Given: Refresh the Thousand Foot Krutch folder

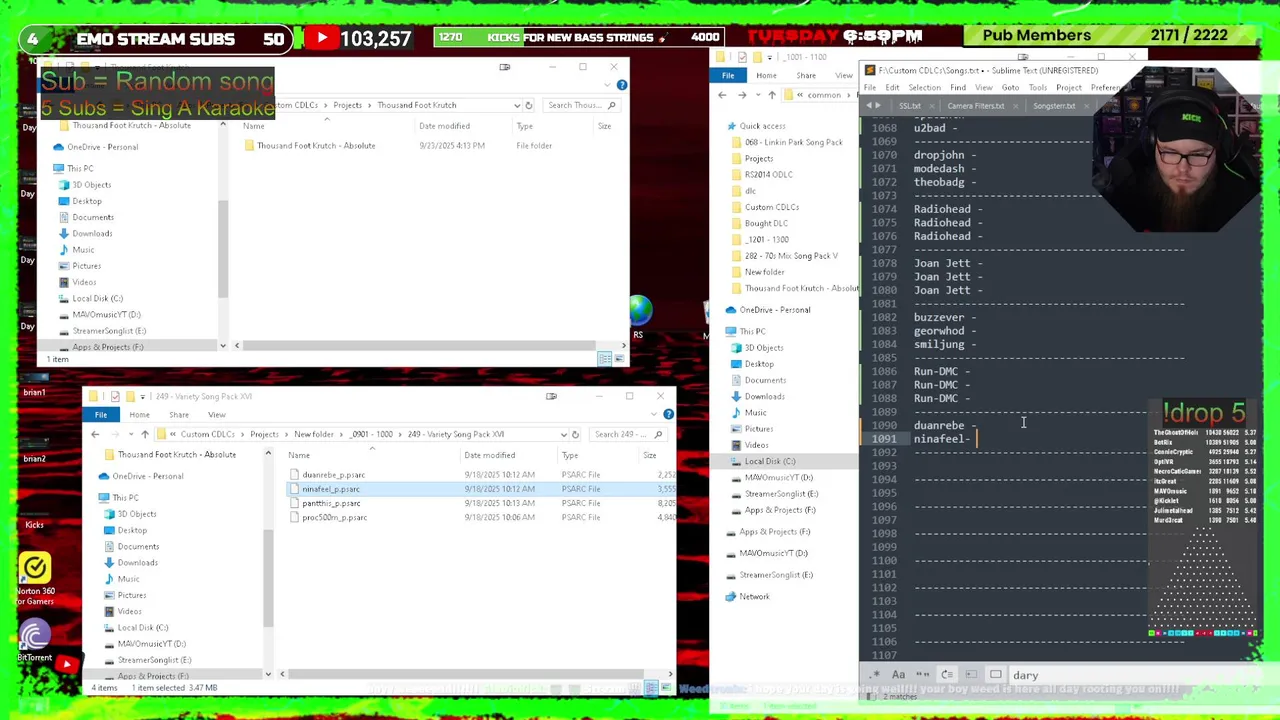Looking at the screenshot, I should point(529,105).
